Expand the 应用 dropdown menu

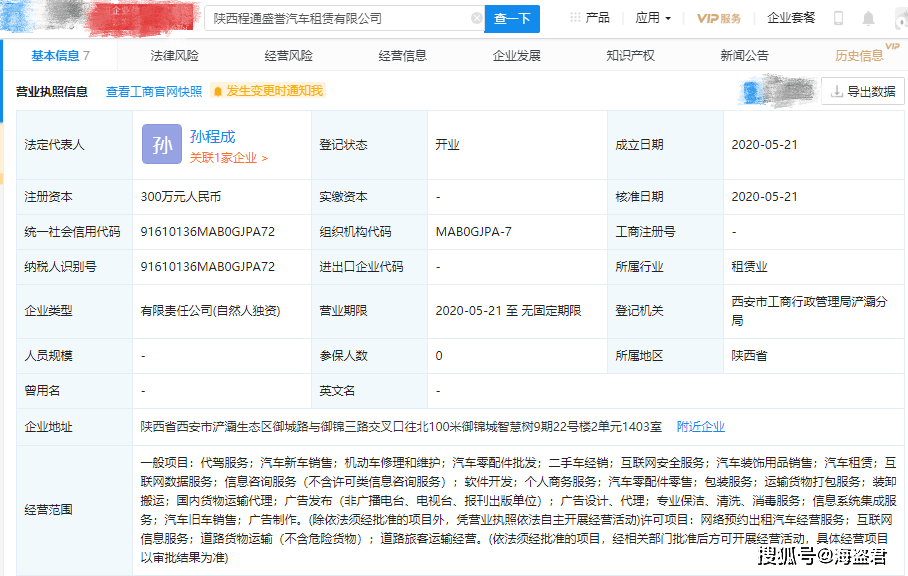[x=653, y=18]
